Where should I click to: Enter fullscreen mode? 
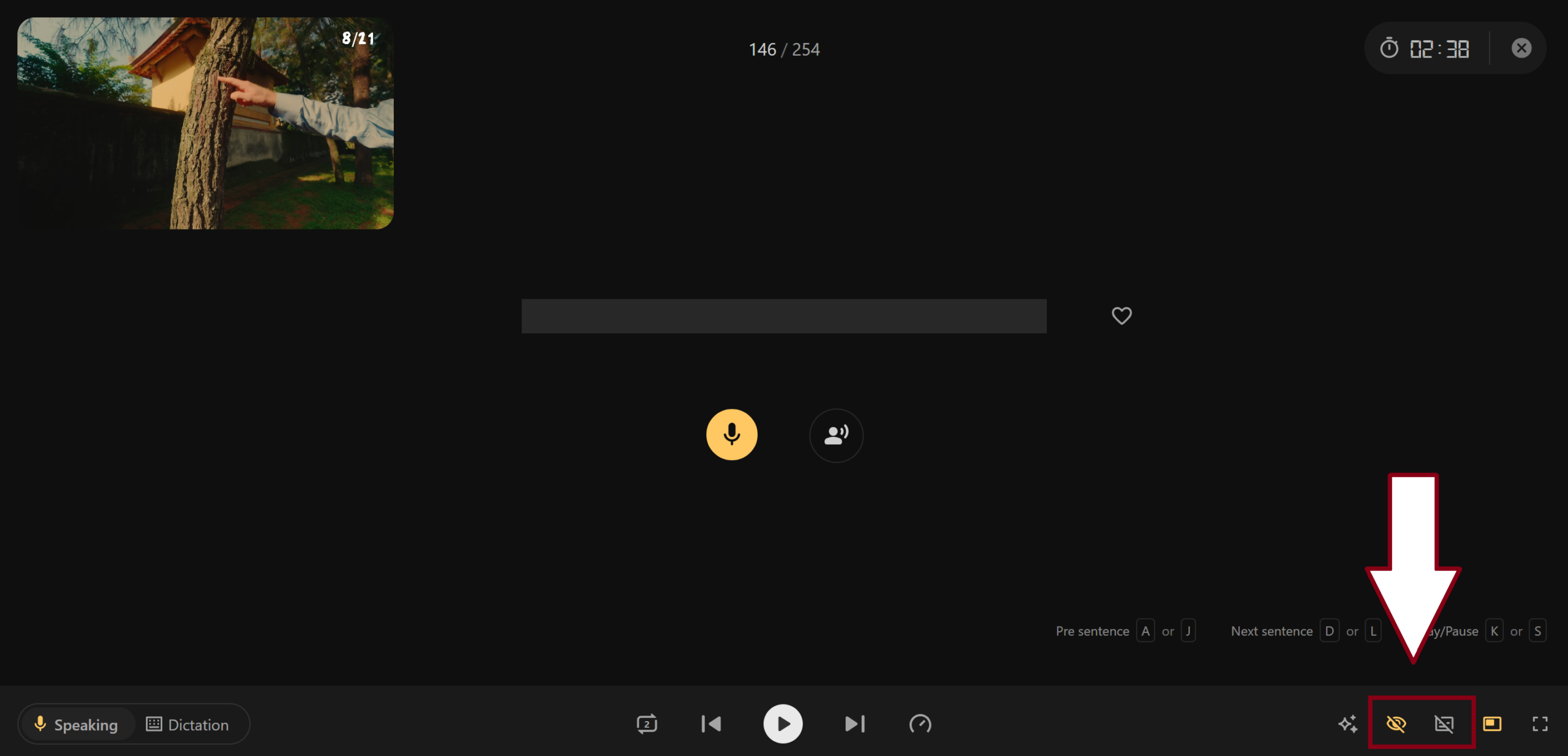1540,724
